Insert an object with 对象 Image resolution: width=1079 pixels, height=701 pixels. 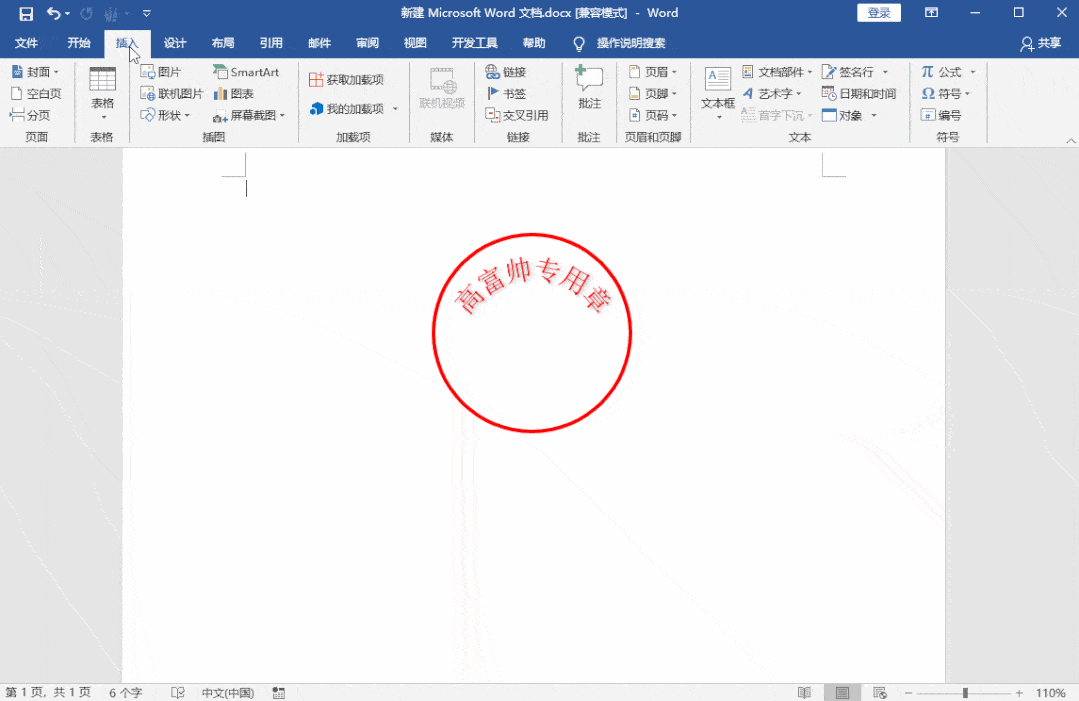849,115
